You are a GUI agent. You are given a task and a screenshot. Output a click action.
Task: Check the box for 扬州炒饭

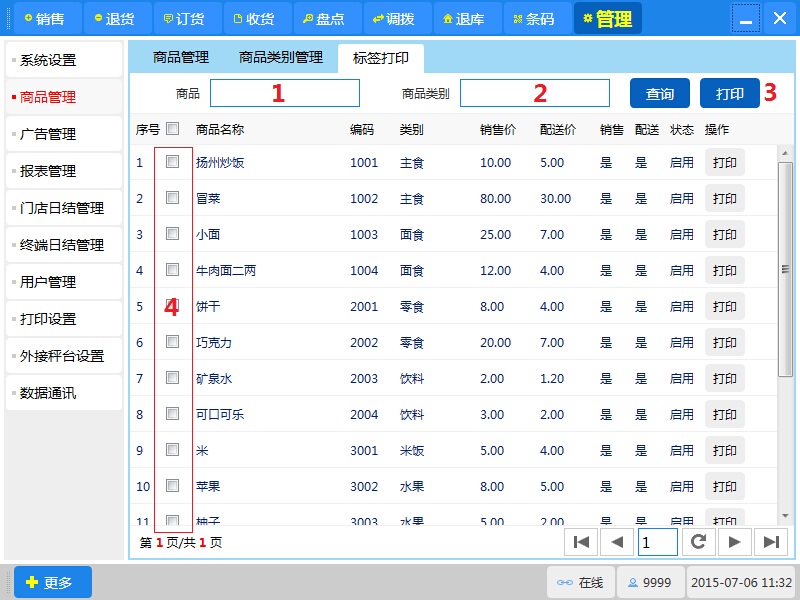(x=172, y=162)
